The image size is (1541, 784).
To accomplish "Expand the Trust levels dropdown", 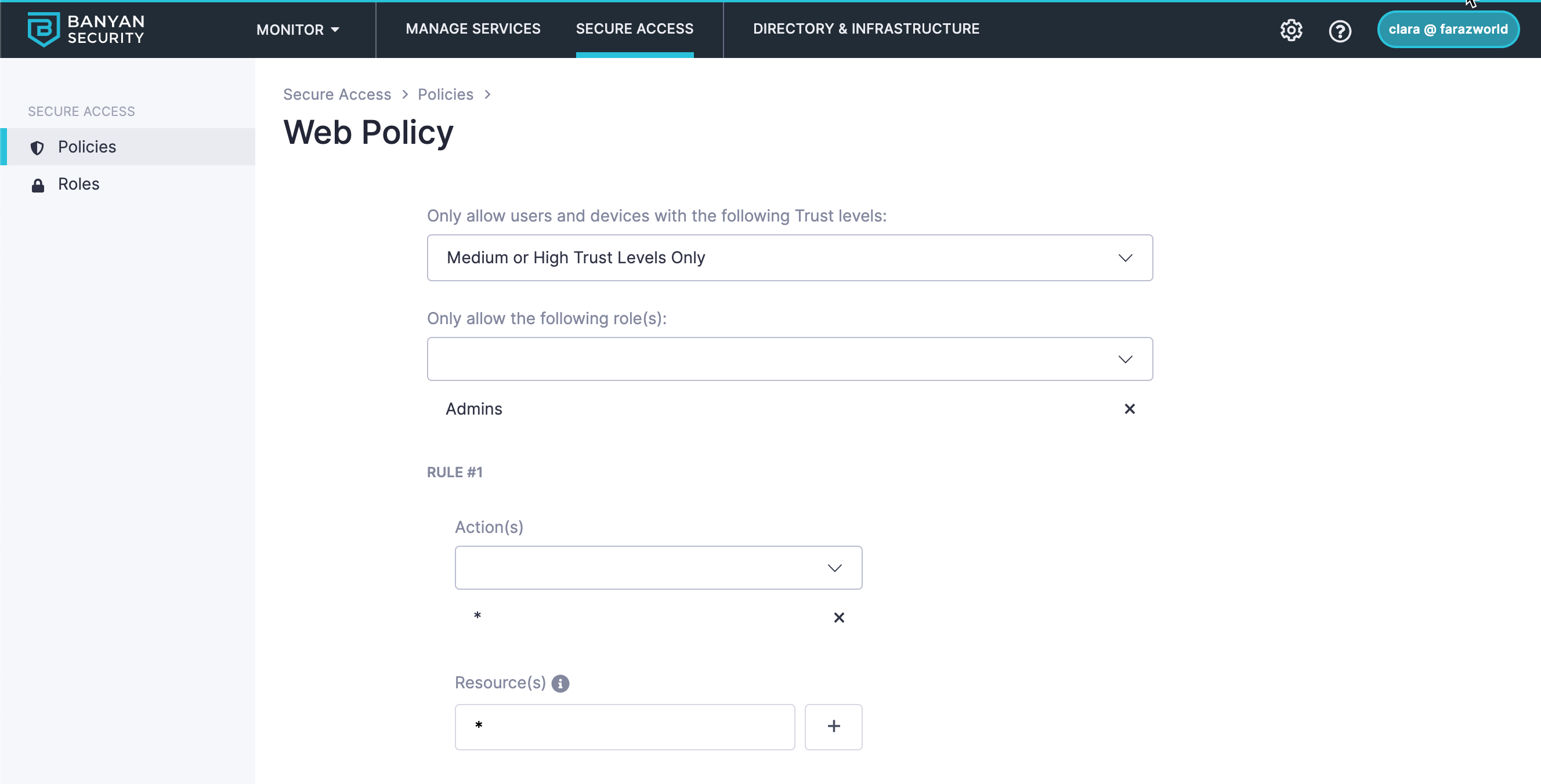I will pyautogui.click(x=789, y=257).
